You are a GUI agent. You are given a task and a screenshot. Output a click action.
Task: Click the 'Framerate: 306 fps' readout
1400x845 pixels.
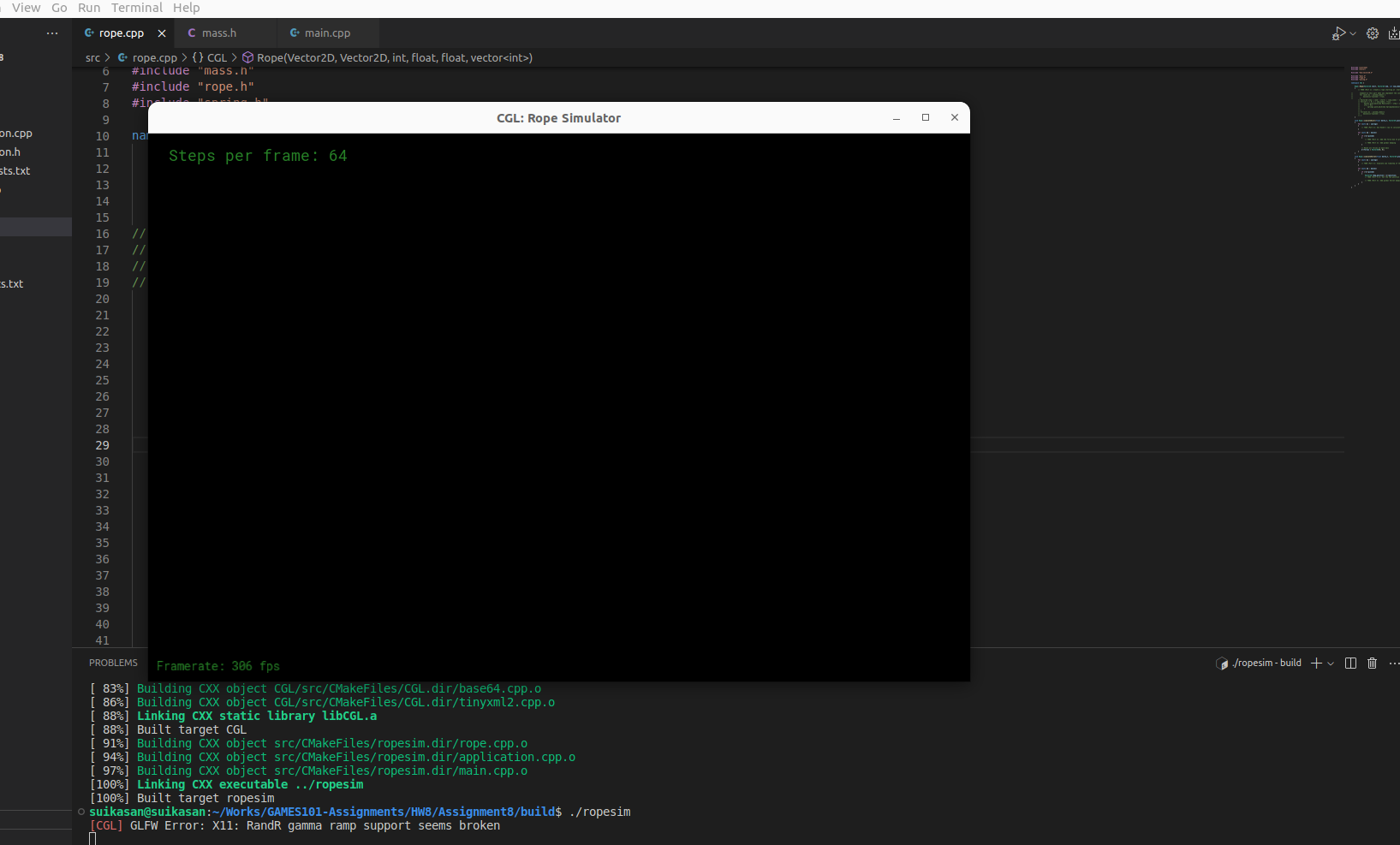tap(218, 666)
